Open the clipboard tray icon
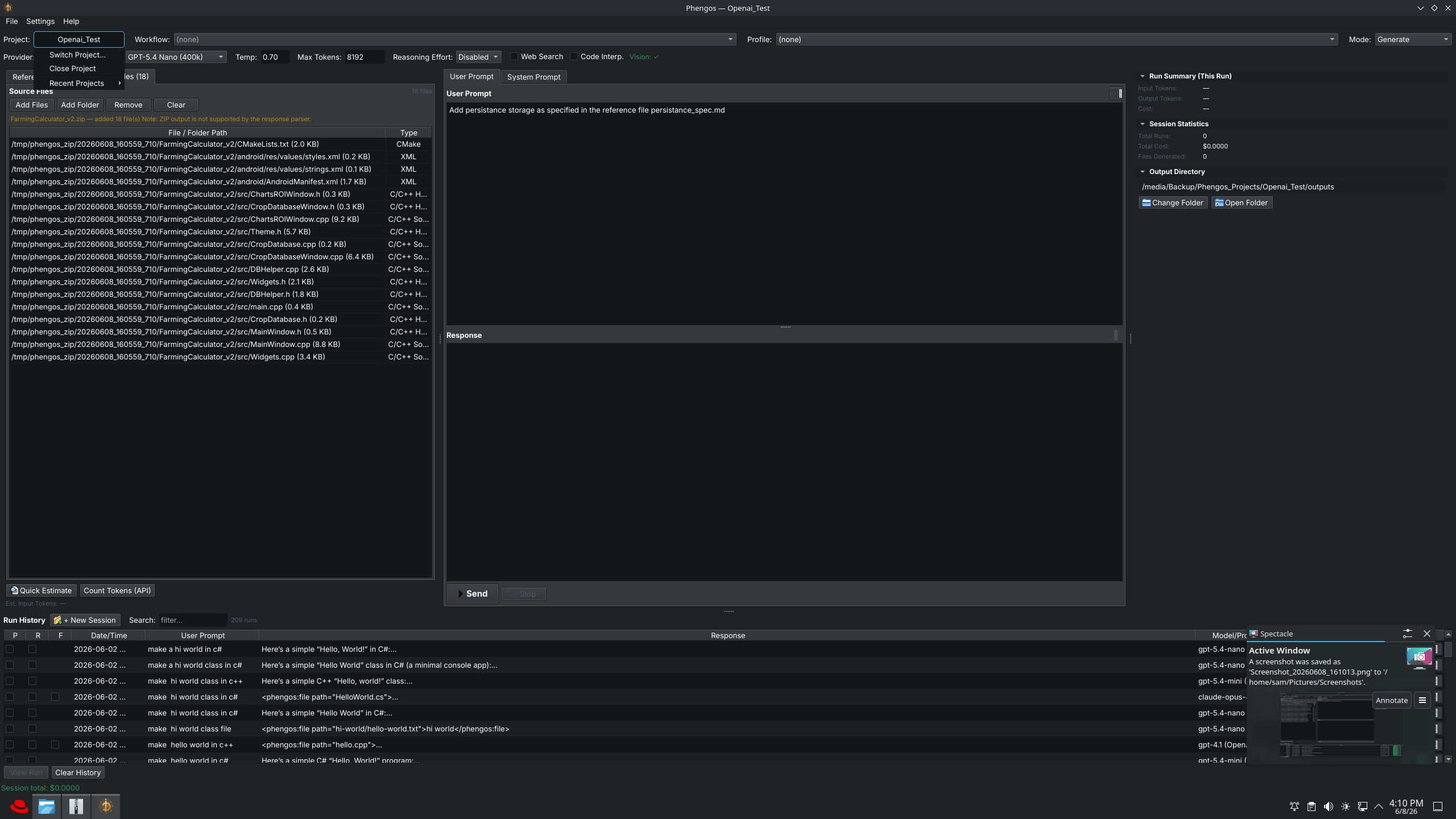This screenshot has height=819, width=1456. (x=1312, y=806)
